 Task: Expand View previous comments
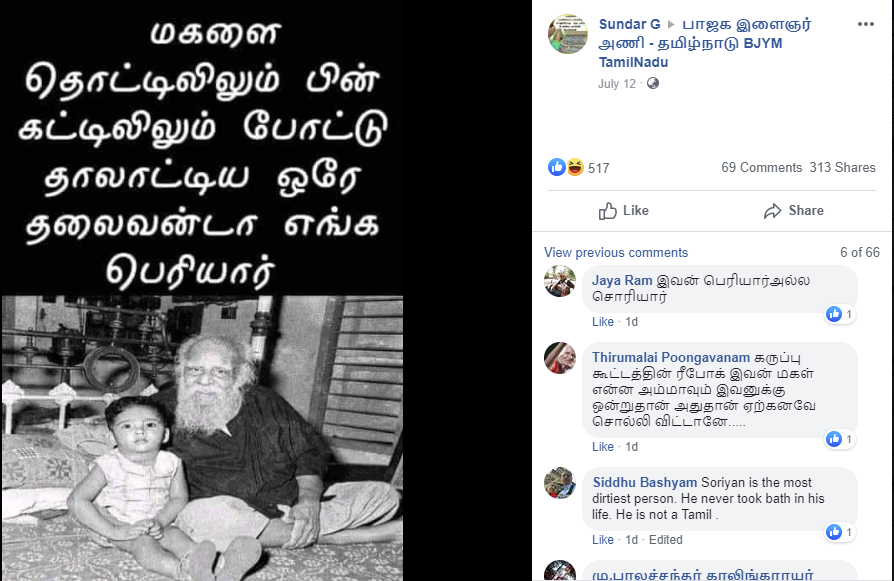[x=616, y=253]
